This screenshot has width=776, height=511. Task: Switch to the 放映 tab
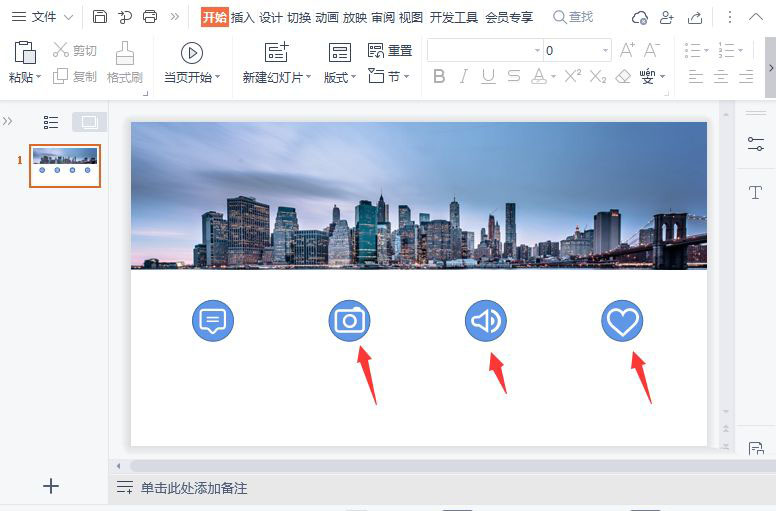coord(355,17)
